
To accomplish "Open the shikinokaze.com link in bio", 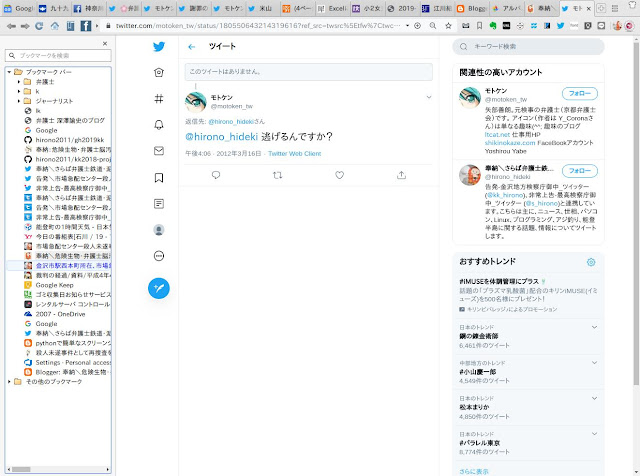I will pos(510,143).
